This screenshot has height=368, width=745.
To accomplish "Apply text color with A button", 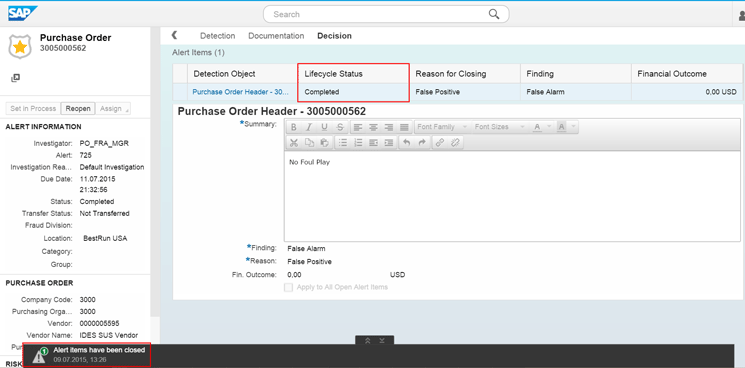I will point(537,127).
